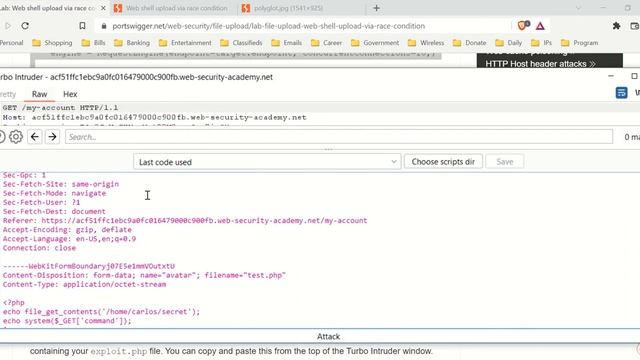Expand the Last code used dropdown
The height and width of the screenshot is (360, 640).
point(267,162)
